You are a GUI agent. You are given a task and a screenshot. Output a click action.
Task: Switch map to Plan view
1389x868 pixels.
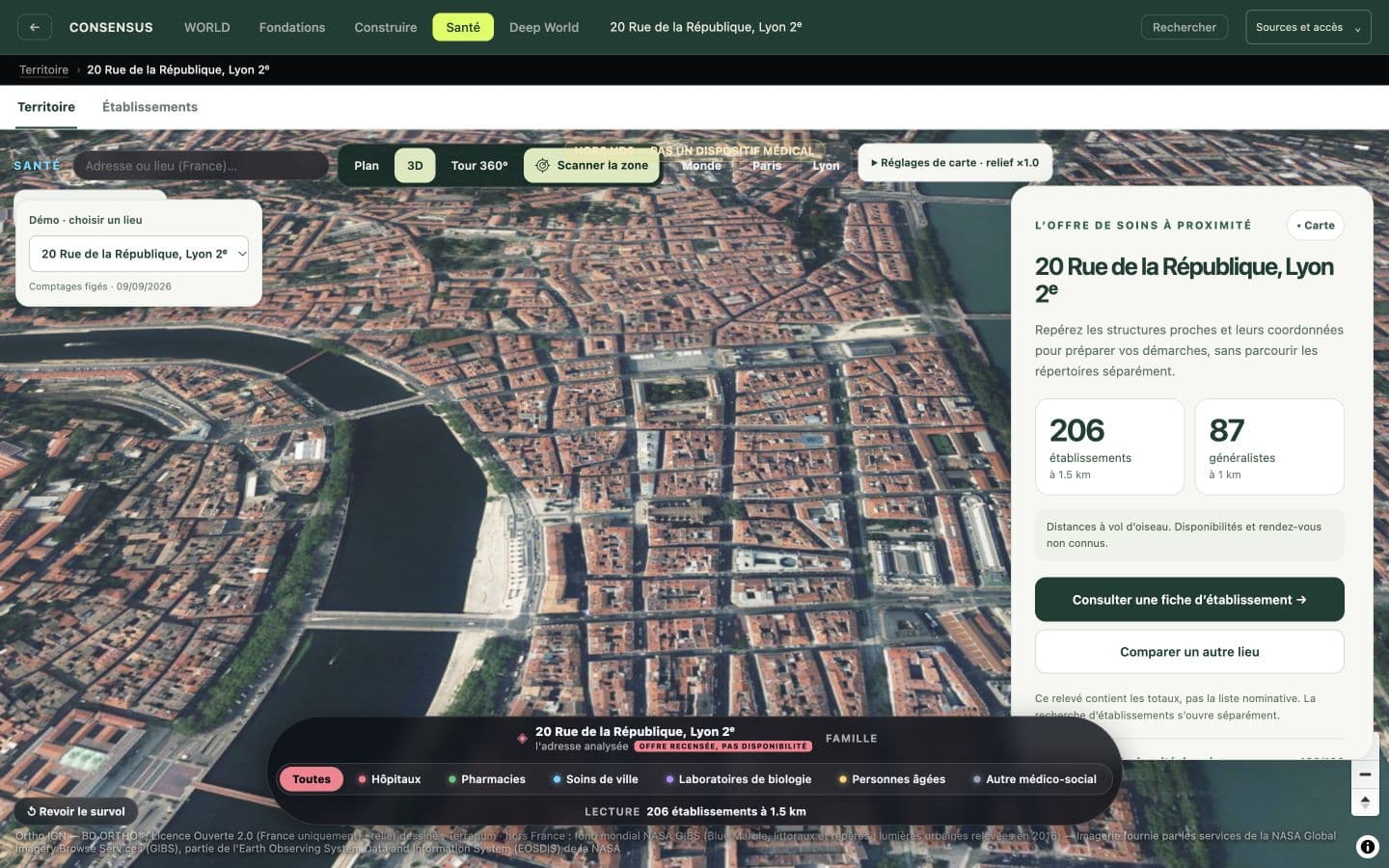[367, 166]
